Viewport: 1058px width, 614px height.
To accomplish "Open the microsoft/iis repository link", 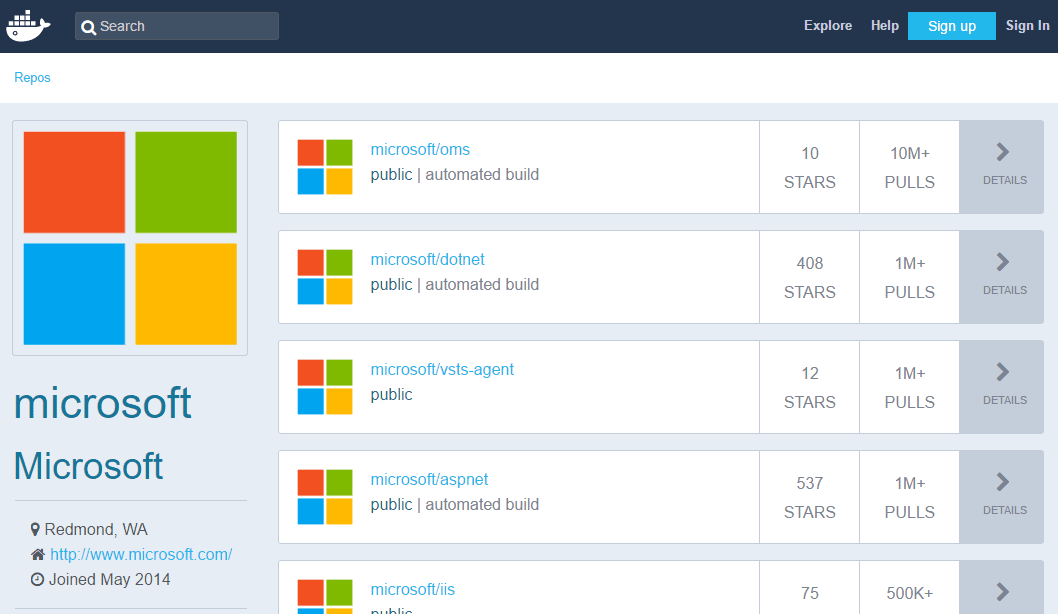I will coord(413,589).
